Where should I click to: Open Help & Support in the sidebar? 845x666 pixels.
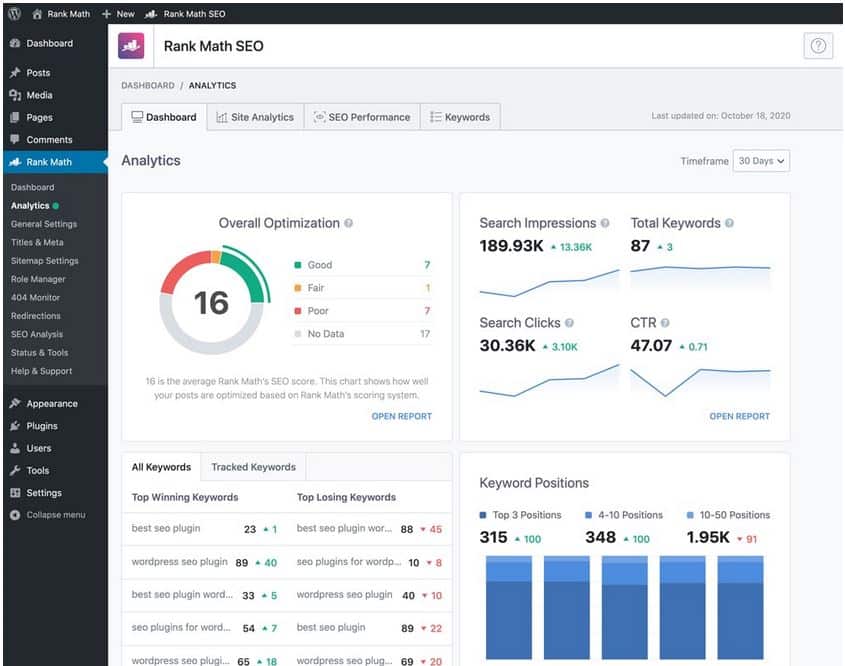41,371
